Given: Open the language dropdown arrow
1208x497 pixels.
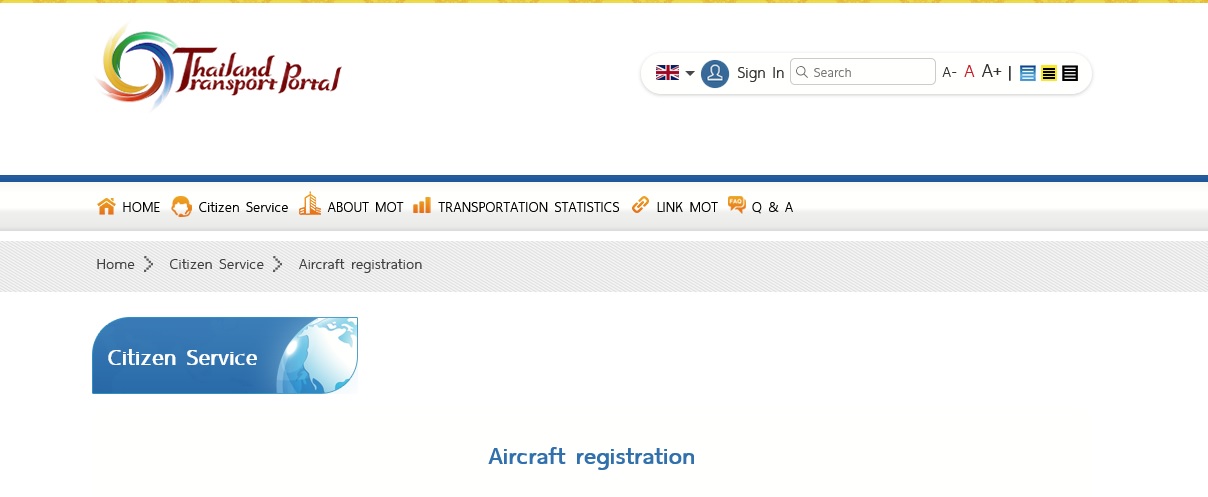Looking at the screenshot, I should (690, 73).
